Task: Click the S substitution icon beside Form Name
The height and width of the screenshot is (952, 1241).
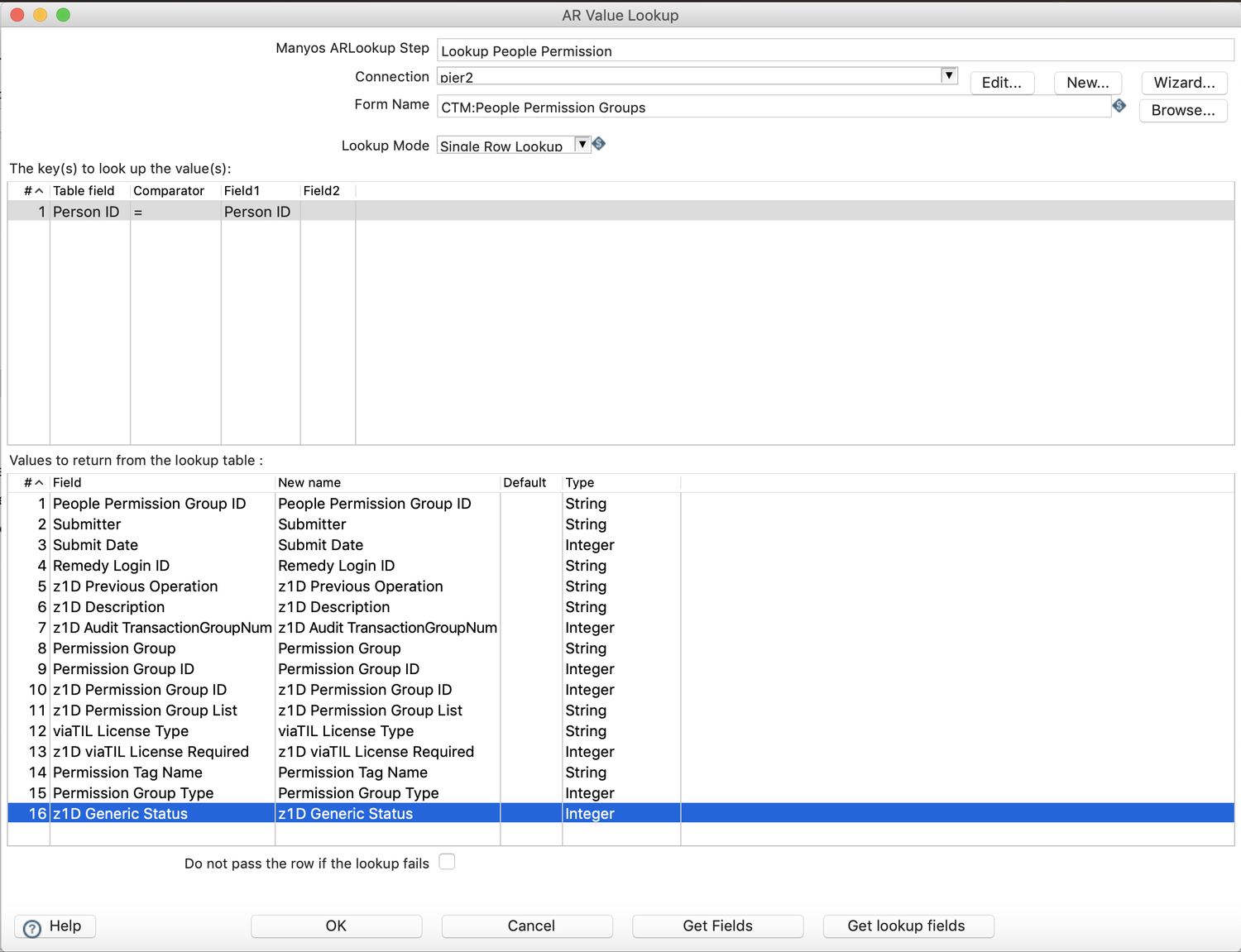Action: click(x=1120, y=105)
